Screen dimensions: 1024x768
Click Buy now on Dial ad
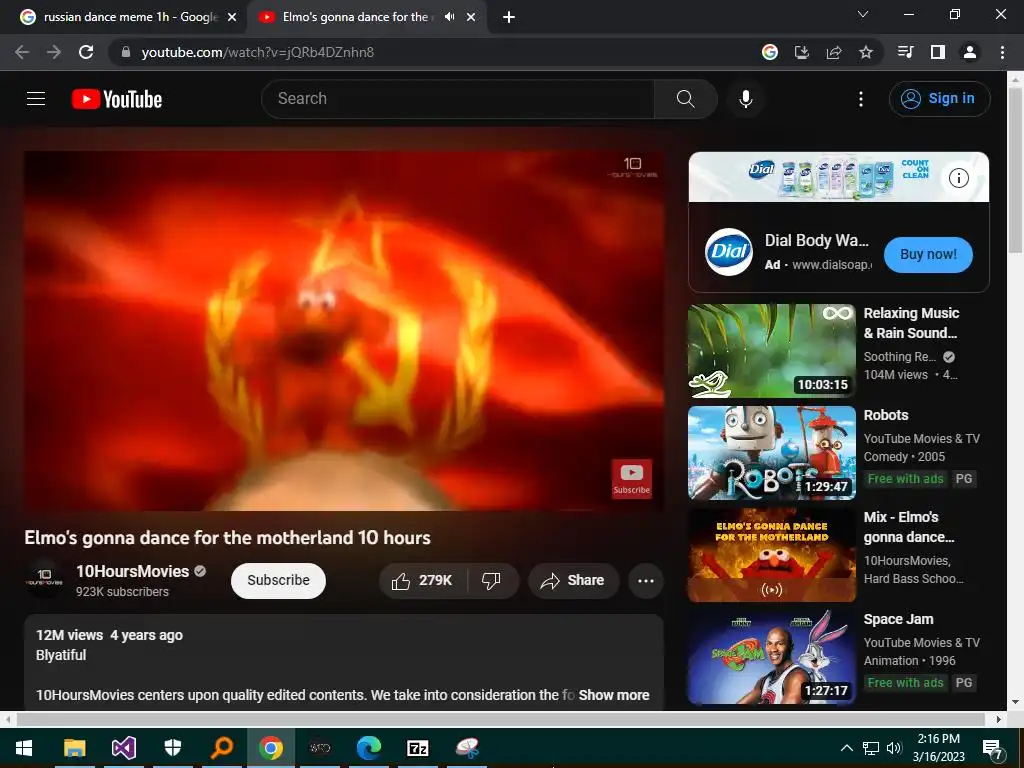[928, 255]
